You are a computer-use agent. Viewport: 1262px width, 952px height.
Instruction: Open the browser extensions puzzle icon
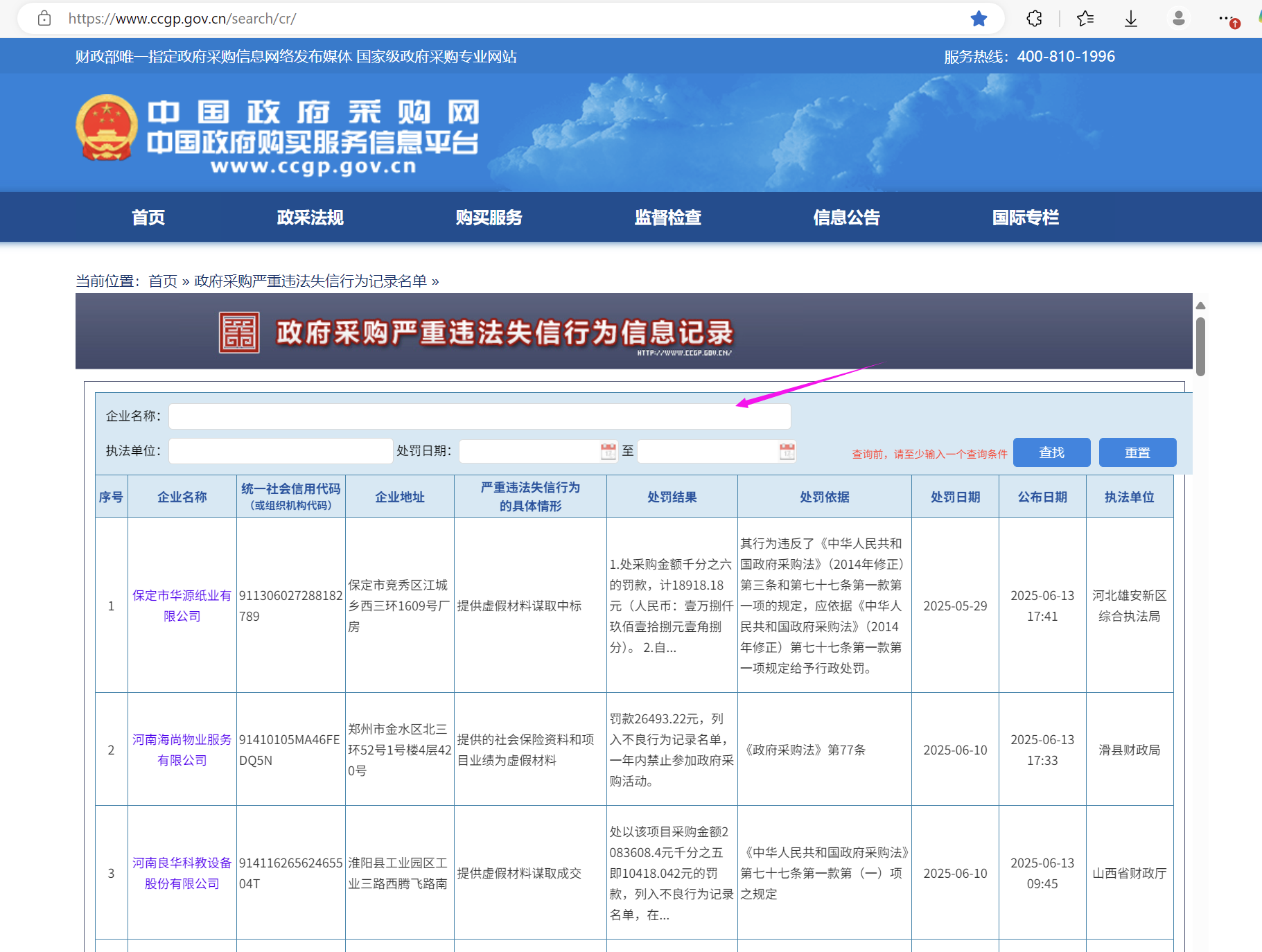pyautogui.click(x=1034, y=19)
